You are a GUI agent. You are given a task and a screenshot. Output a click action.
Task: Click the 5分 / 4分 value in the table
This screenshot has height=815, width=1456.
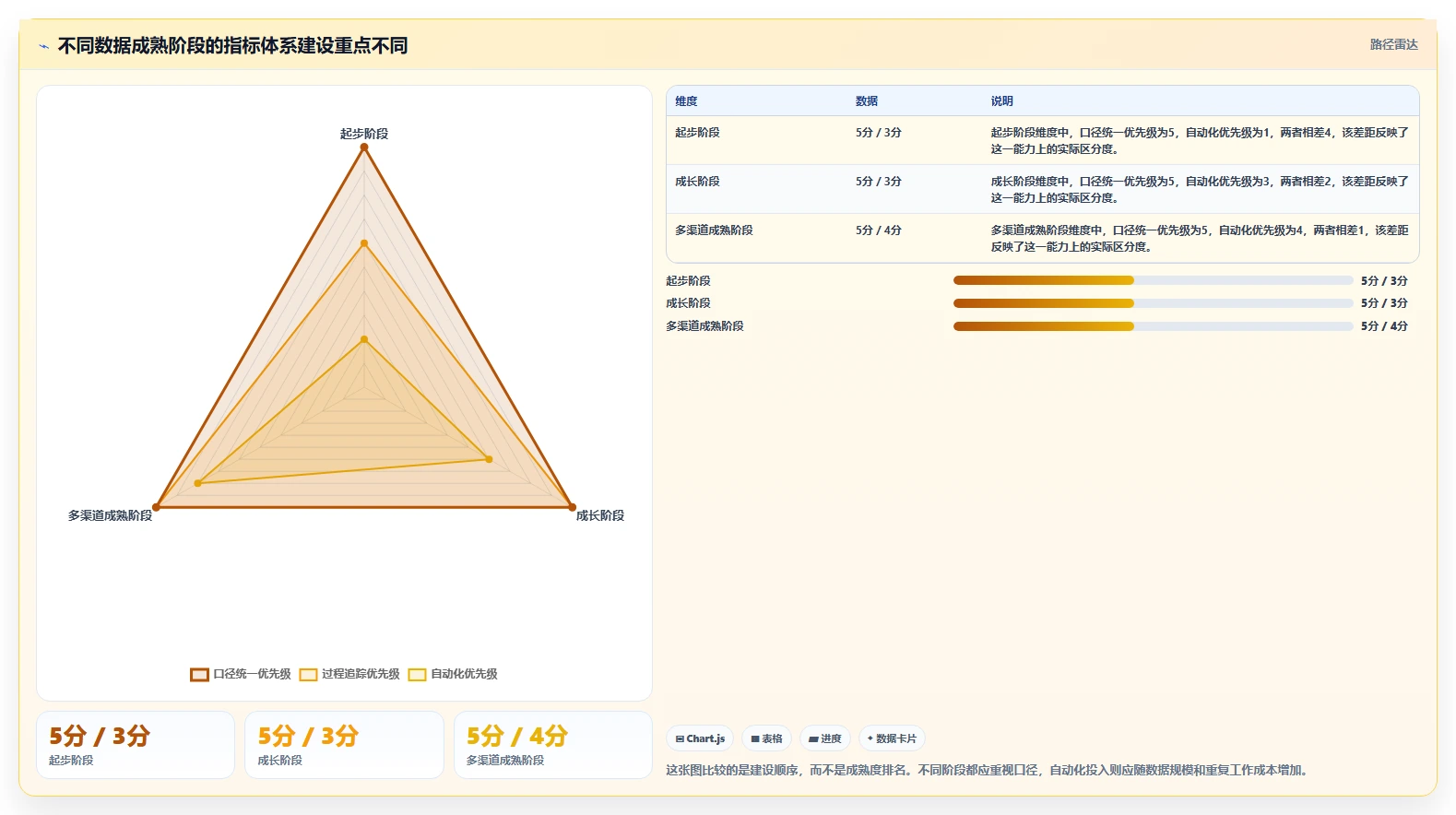tap(879, 230)
